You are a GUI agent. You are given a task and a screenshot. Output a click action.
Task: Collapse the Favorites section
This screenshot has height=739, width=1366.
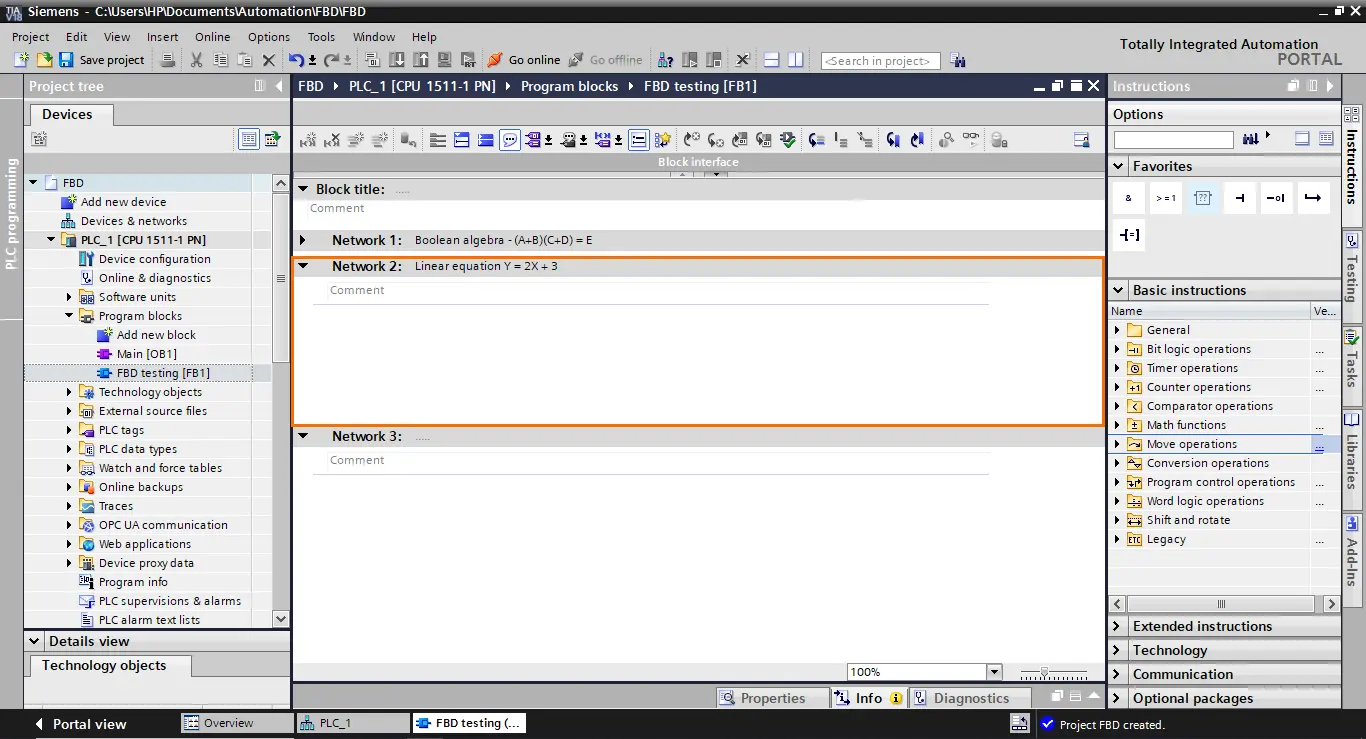click(x=1119, y=166)
